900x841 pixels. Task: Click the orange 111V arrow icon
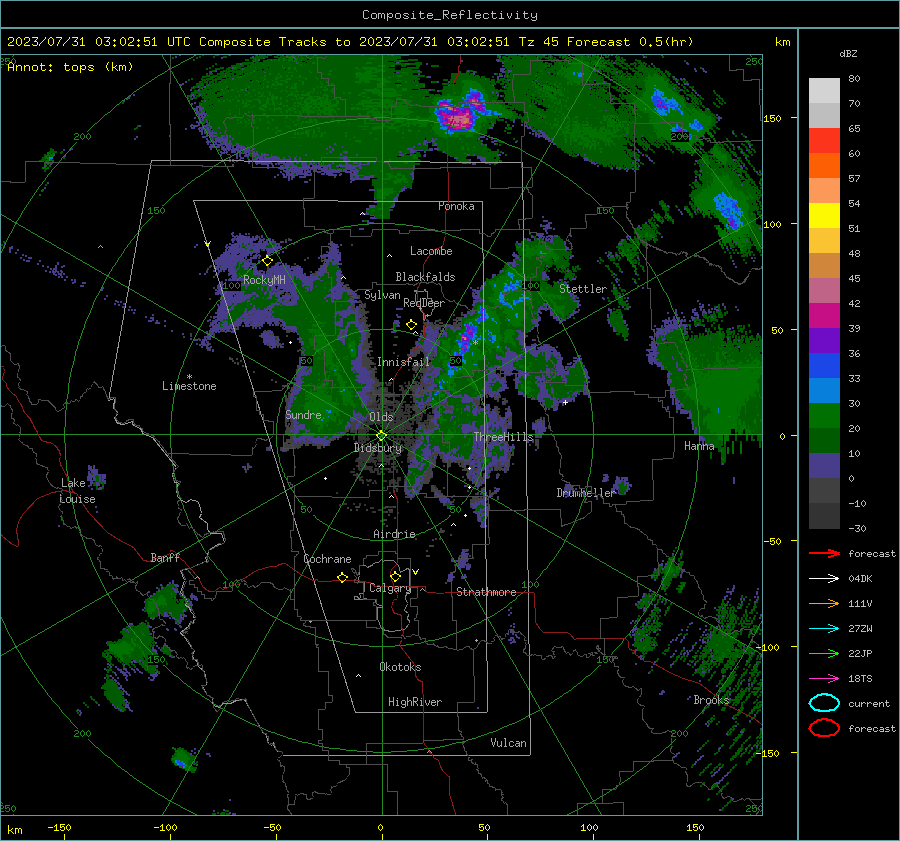tap(824, 603)
